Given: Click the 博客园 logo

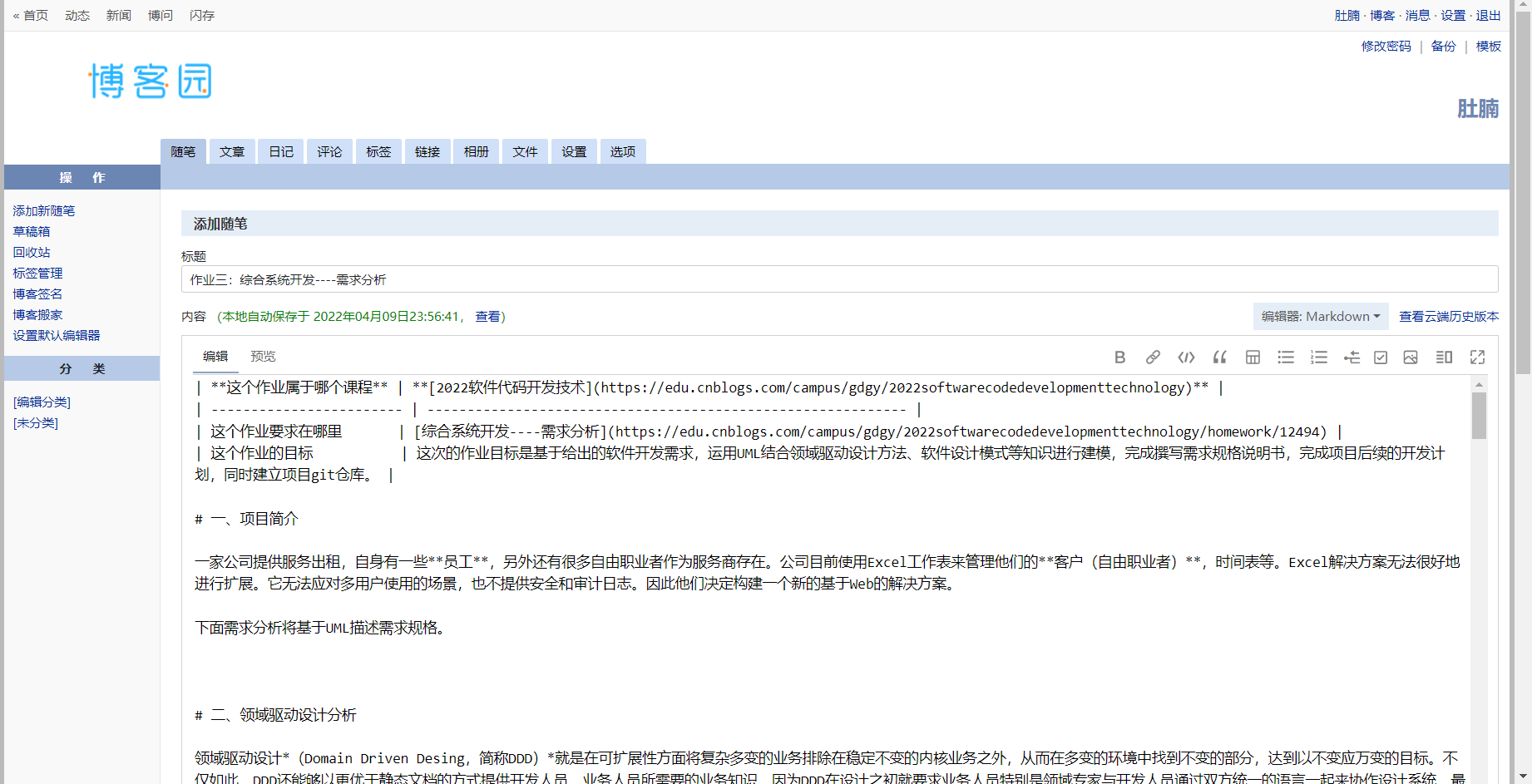Looking at the screenshot, I should pos(151,81).
